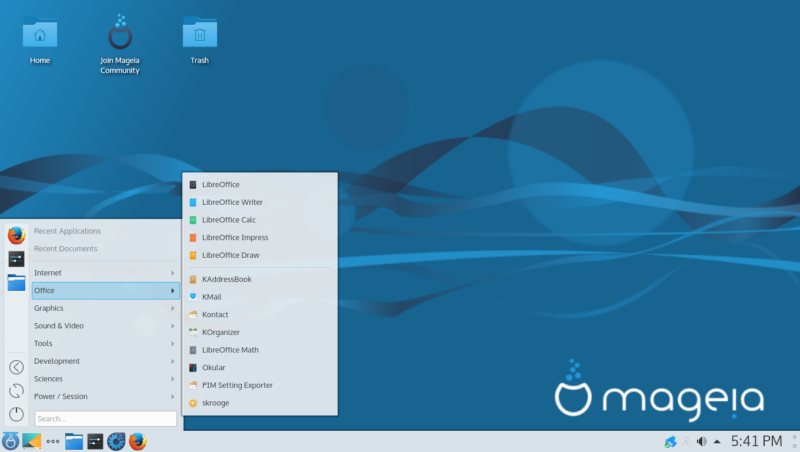
Task: Click the settings favorite in launcher sidebar
Action: [x=16, y=259]
